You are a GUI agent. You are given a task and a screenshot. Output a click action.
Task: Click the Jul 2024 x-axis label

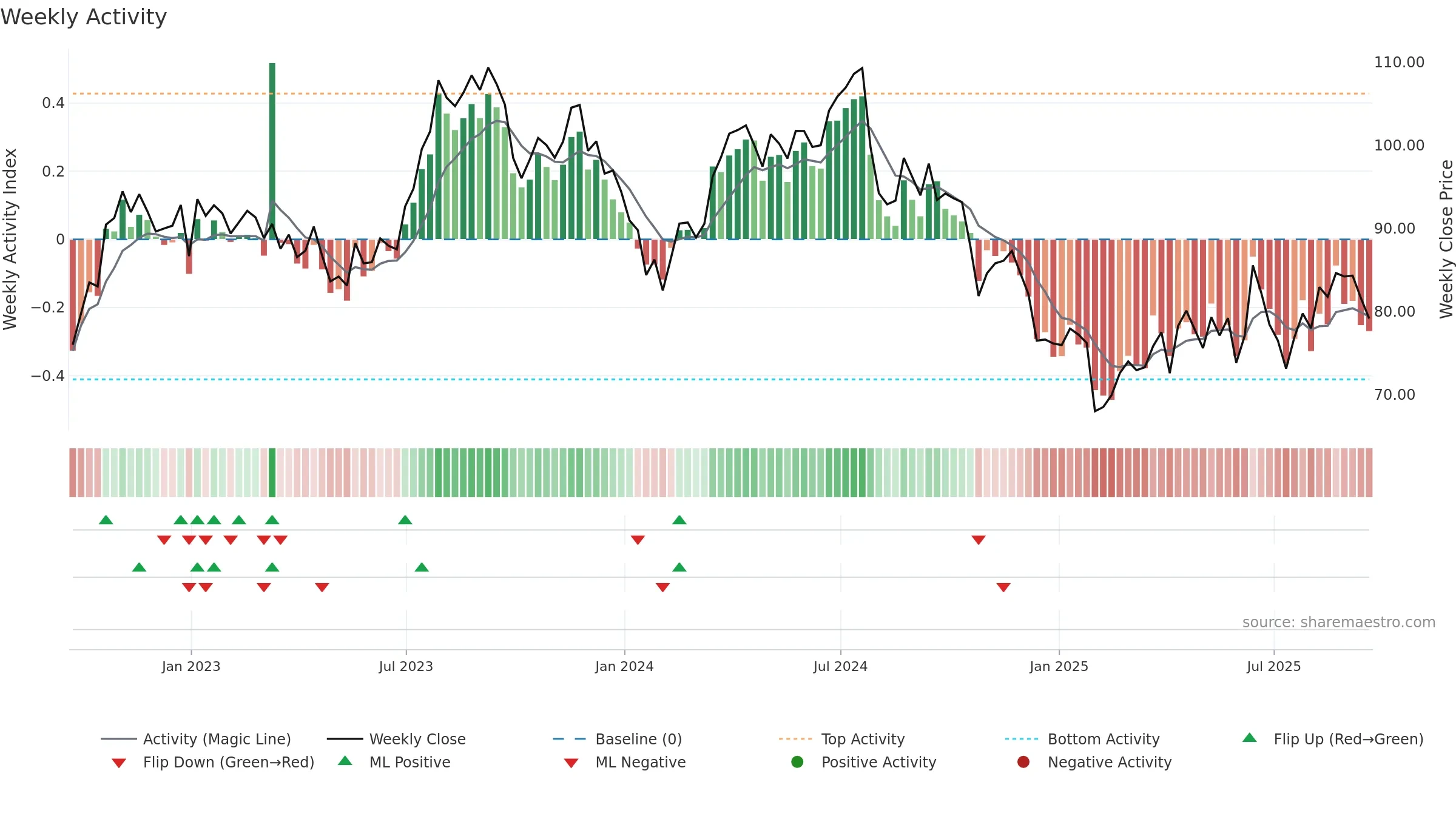click(x=840, y=666)
